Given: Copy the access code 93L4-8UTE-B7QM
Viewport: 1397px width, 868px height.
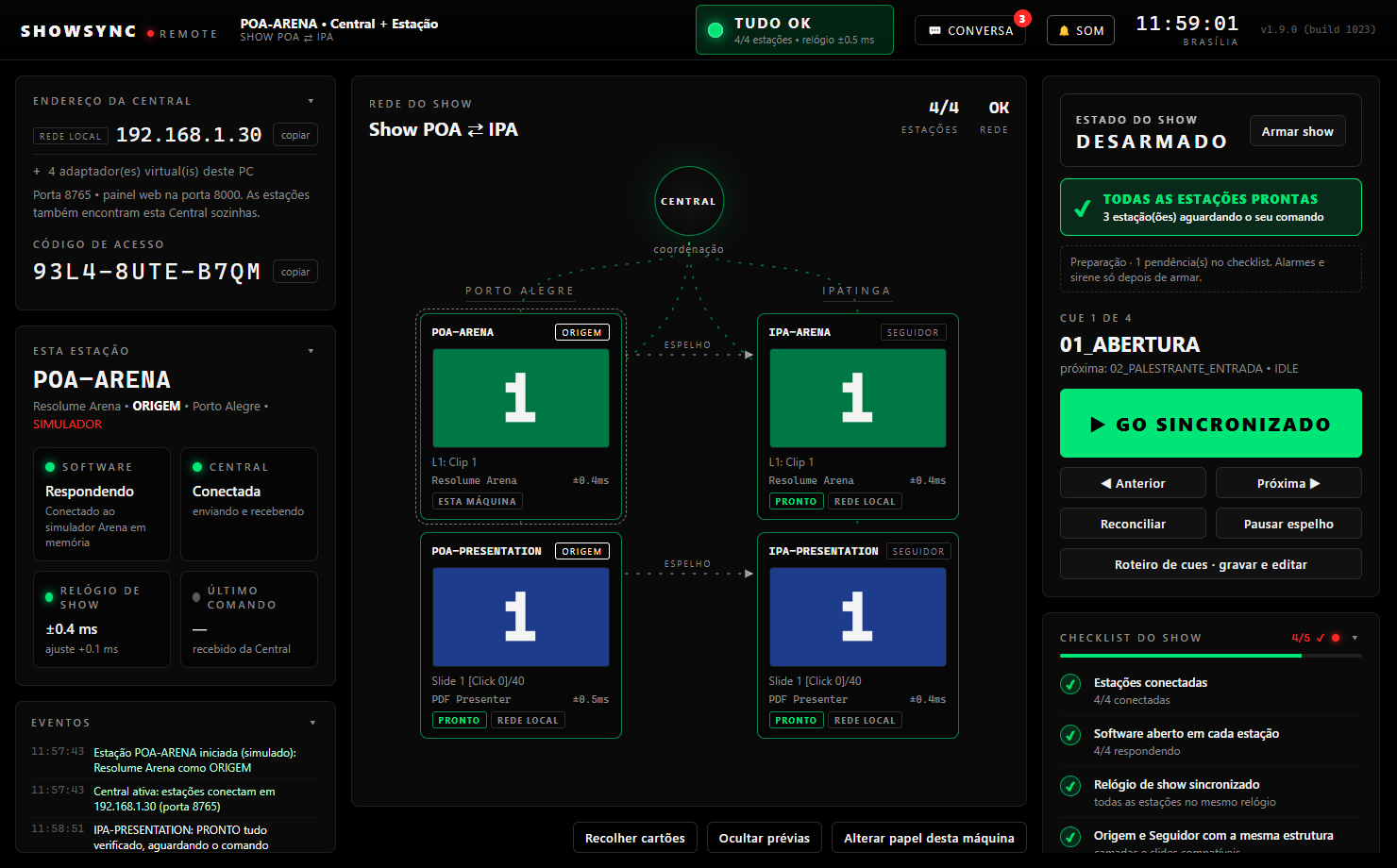Looking at the screenshot, I should coord(295,272).
